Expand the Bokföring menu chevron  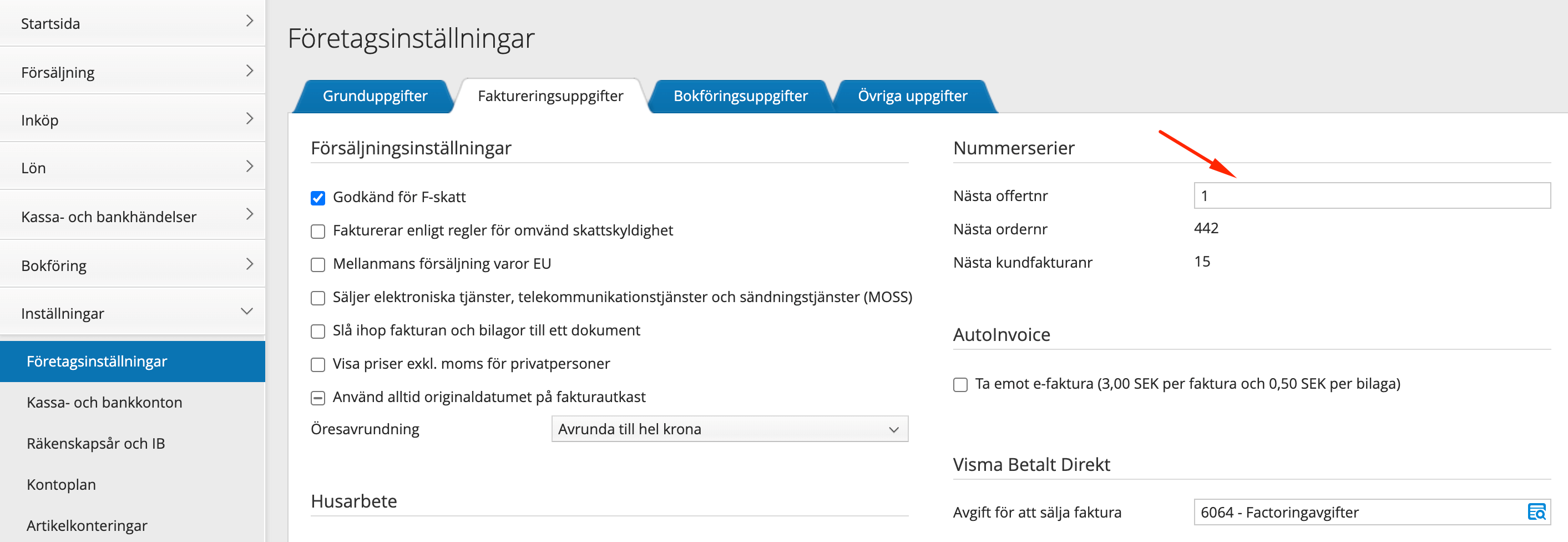pos(249,264)
